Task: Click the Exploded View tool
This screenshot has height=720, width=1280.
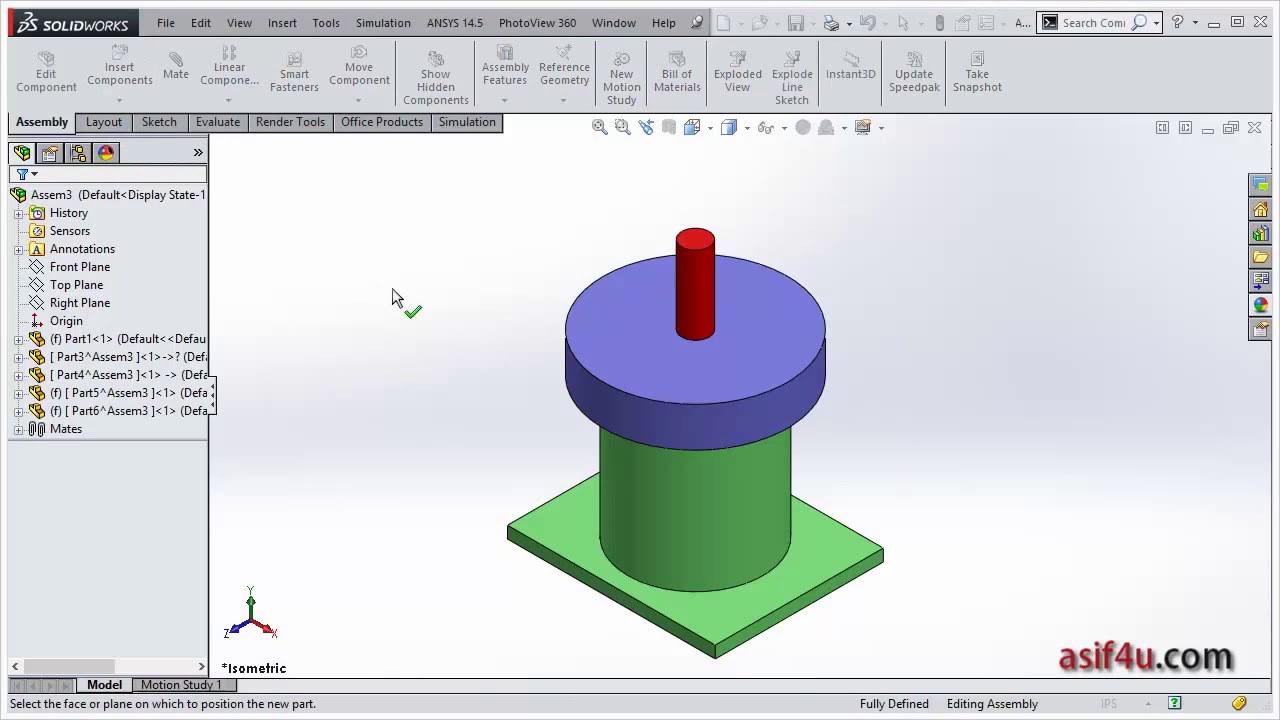Action: tap(737, 72)
